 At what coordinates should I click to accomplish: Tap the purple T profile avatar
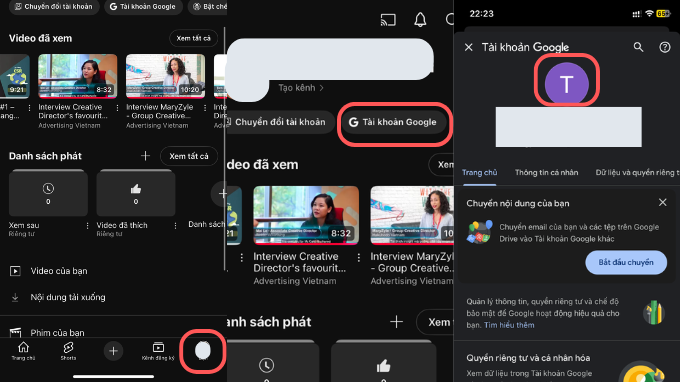click(566, 84)
